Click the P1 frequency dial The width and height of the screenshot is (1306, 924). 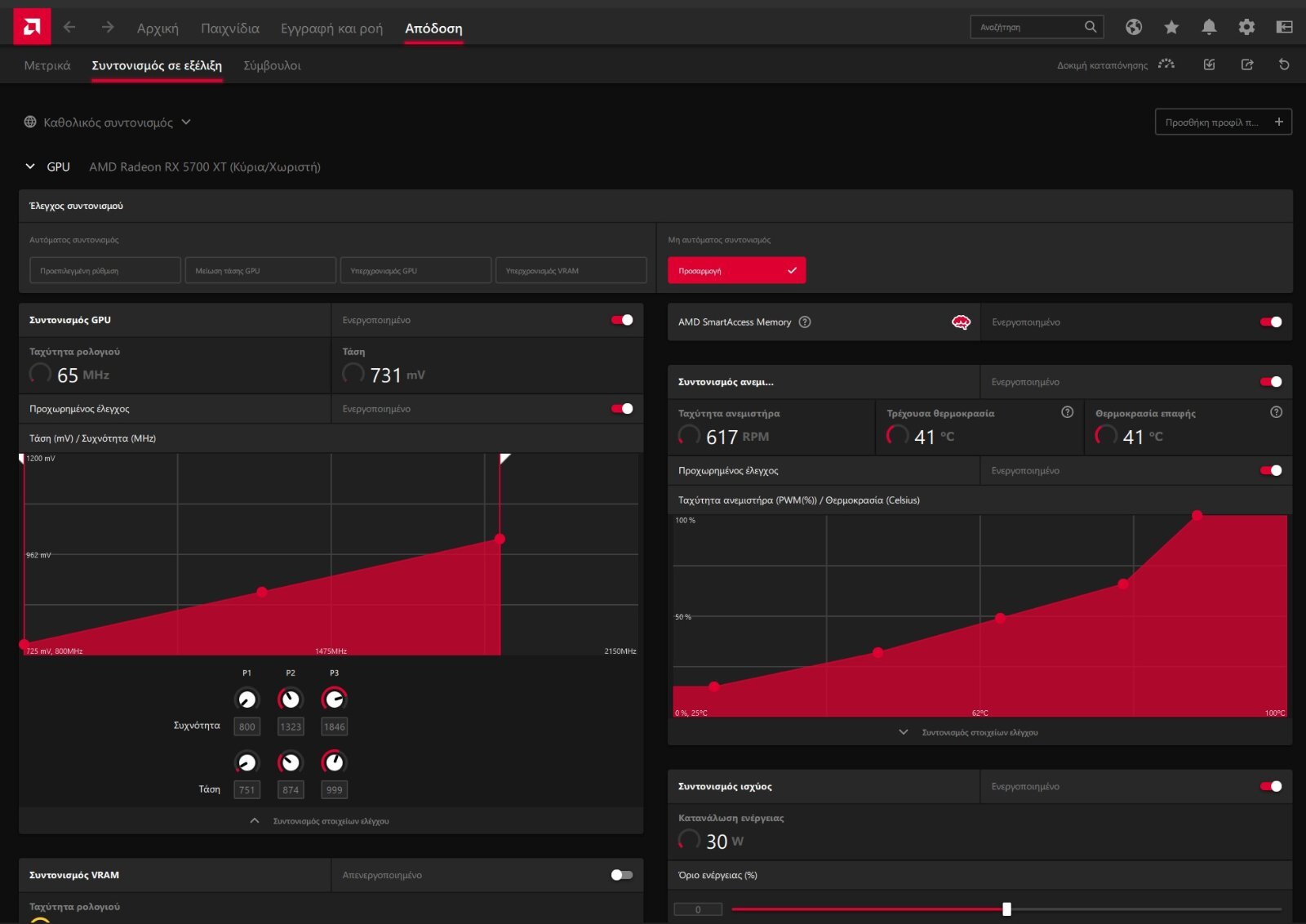pyautogui.click(x=247, y=699)
